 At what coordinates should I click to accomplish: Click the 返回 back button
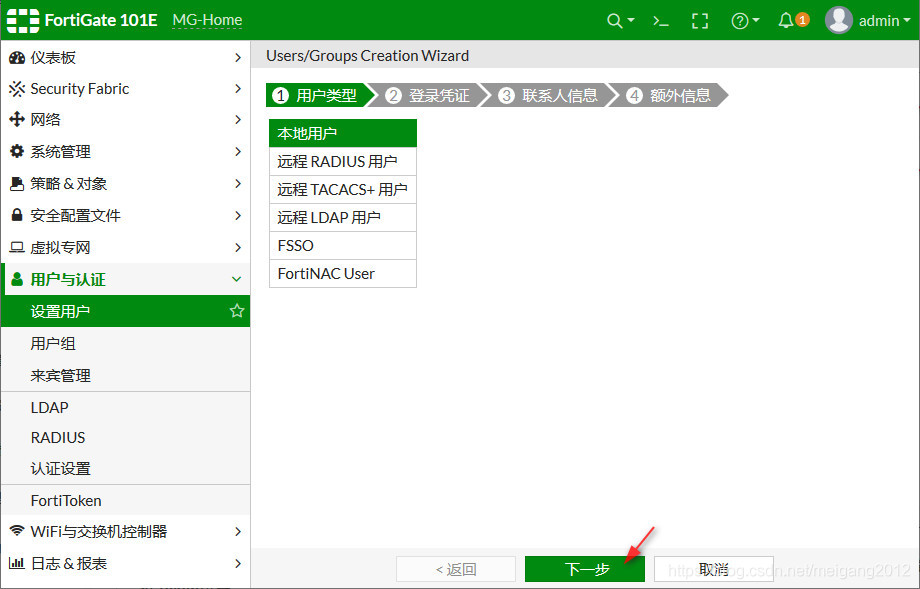point(456,569)
